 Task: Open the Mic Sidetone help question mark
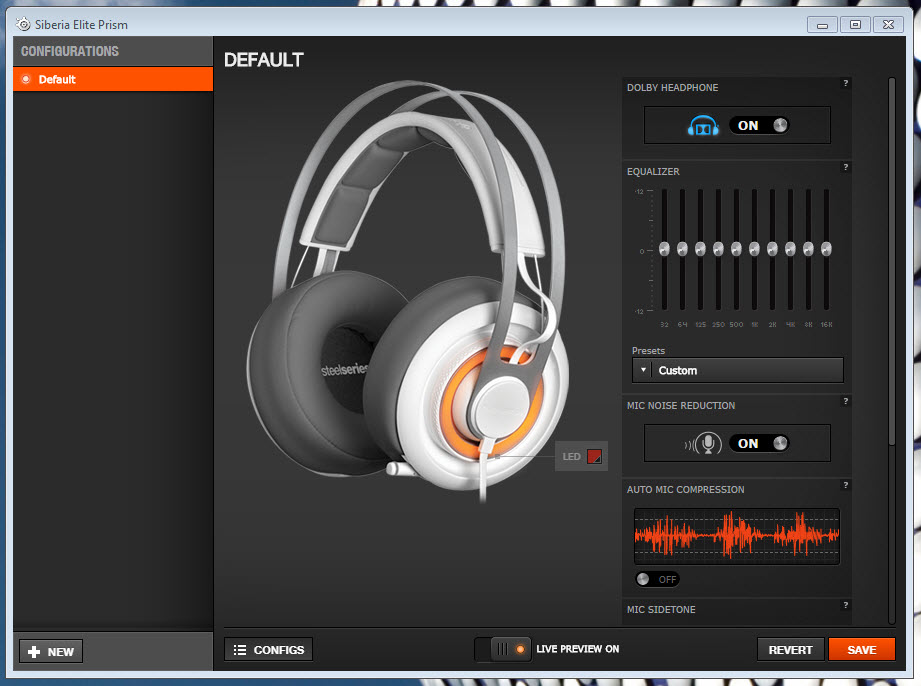pos(845,605)
